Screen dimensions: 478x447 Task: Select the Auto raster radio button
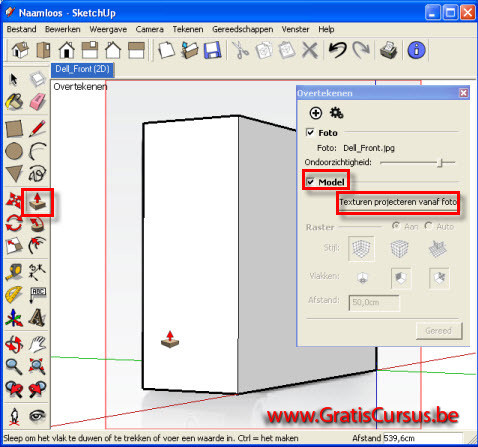pos(428,226)
